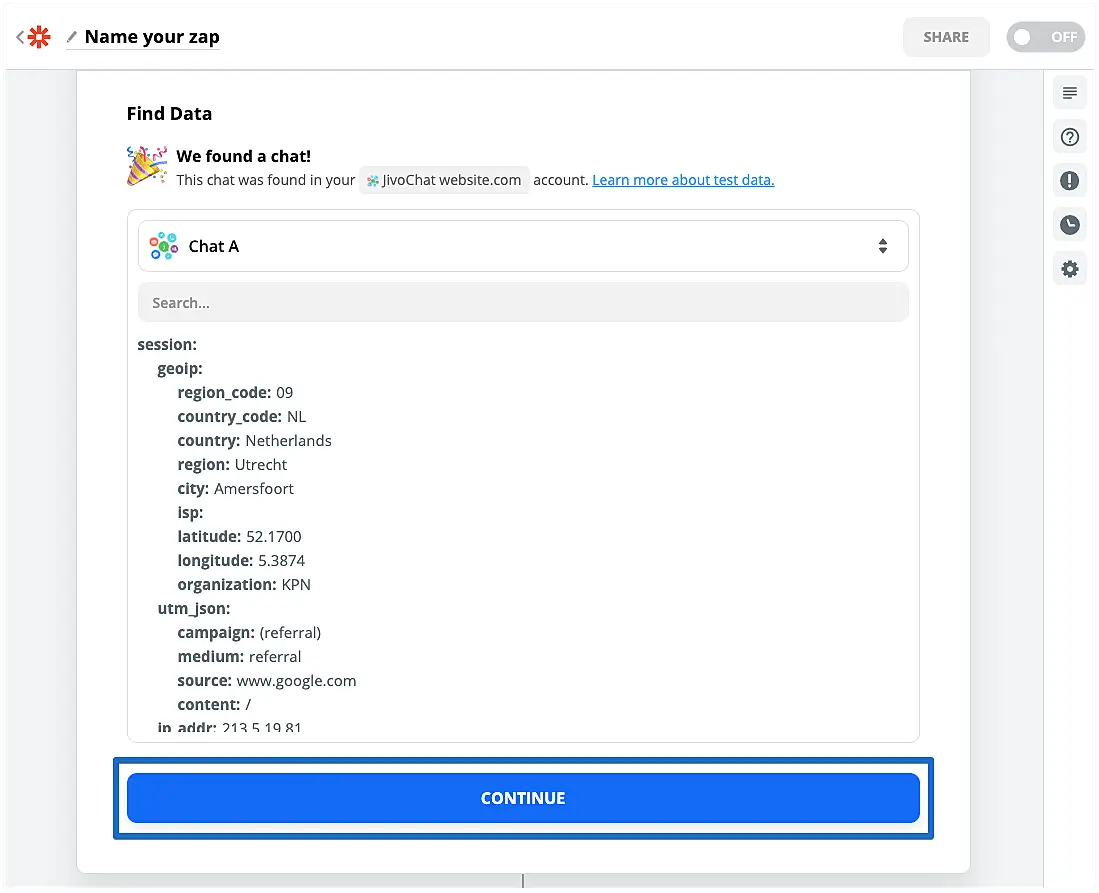The height and width of the screenshot is (893, 1099).
Task: Click the party popper celebration icon
Action: click(146, 166)
